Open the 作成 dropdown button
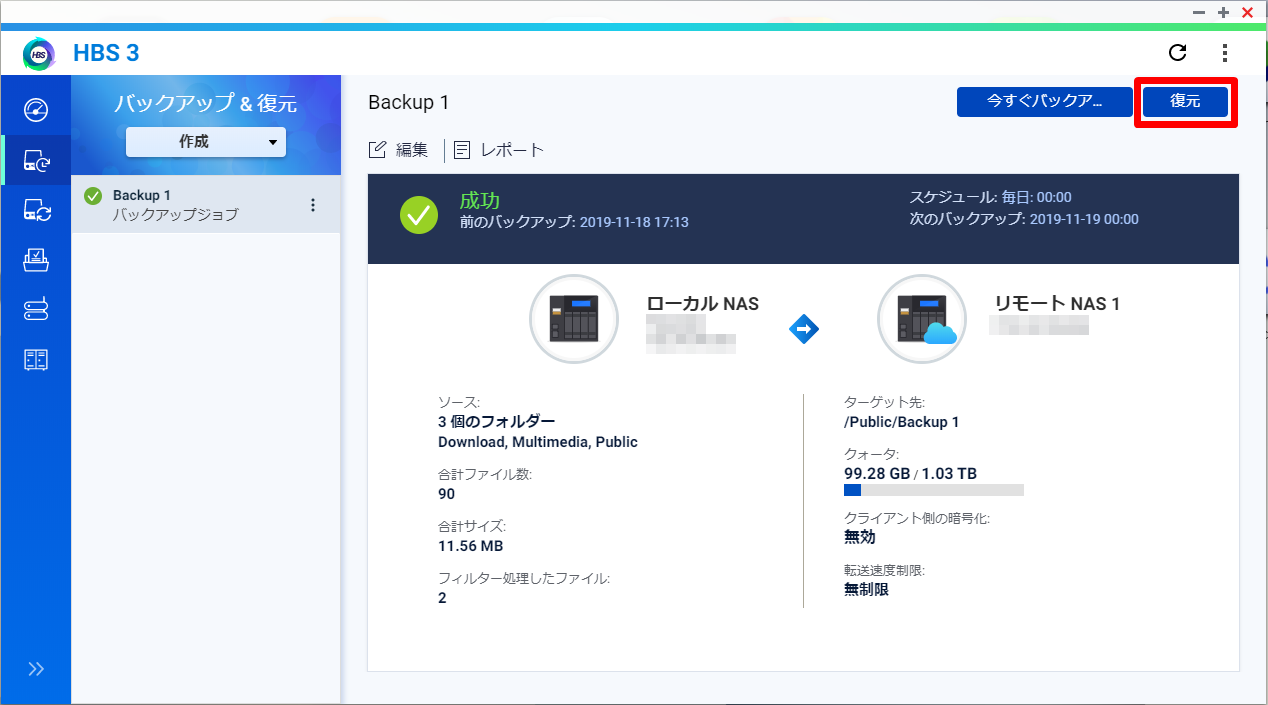 click(206, 142)
